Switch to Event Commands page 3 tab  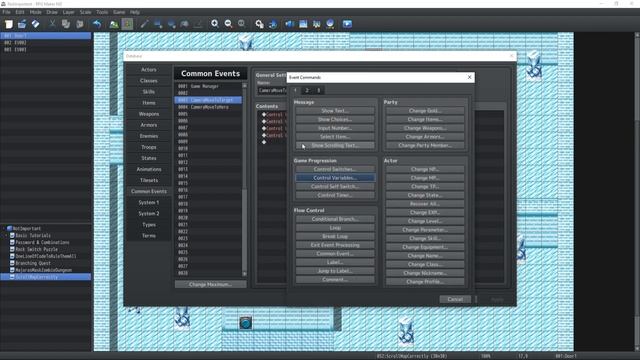pyautogui.click(x=319, y=91)
